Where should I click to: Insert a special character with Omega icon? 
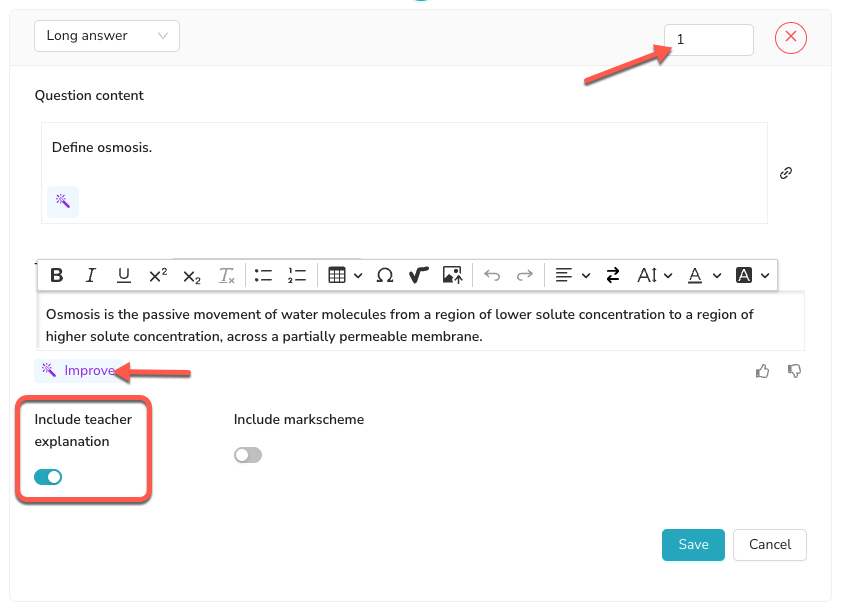tap(385, 275)
